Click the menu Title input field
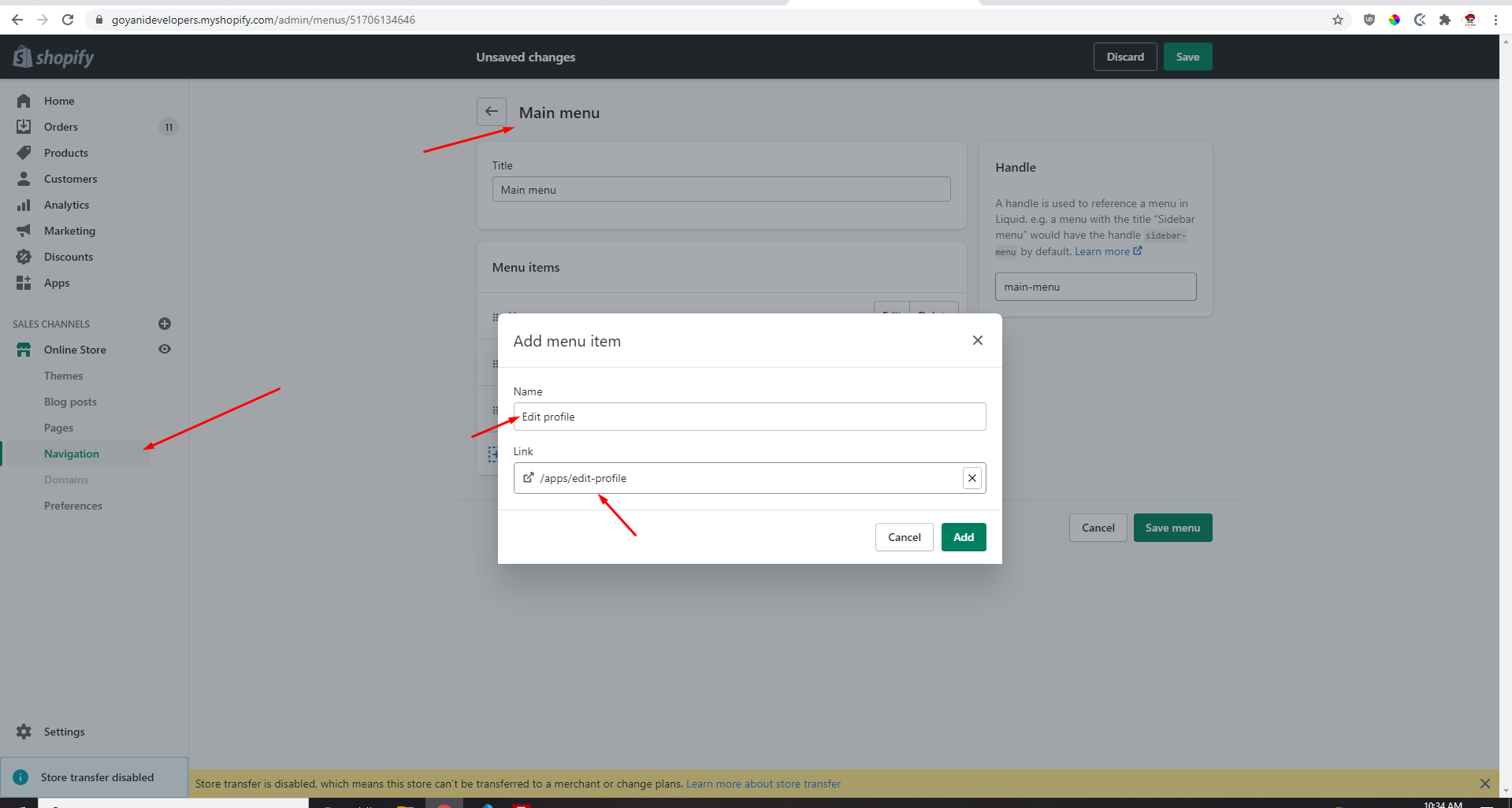The height and width of the screenshot is (808, 1512). point(722,189)
